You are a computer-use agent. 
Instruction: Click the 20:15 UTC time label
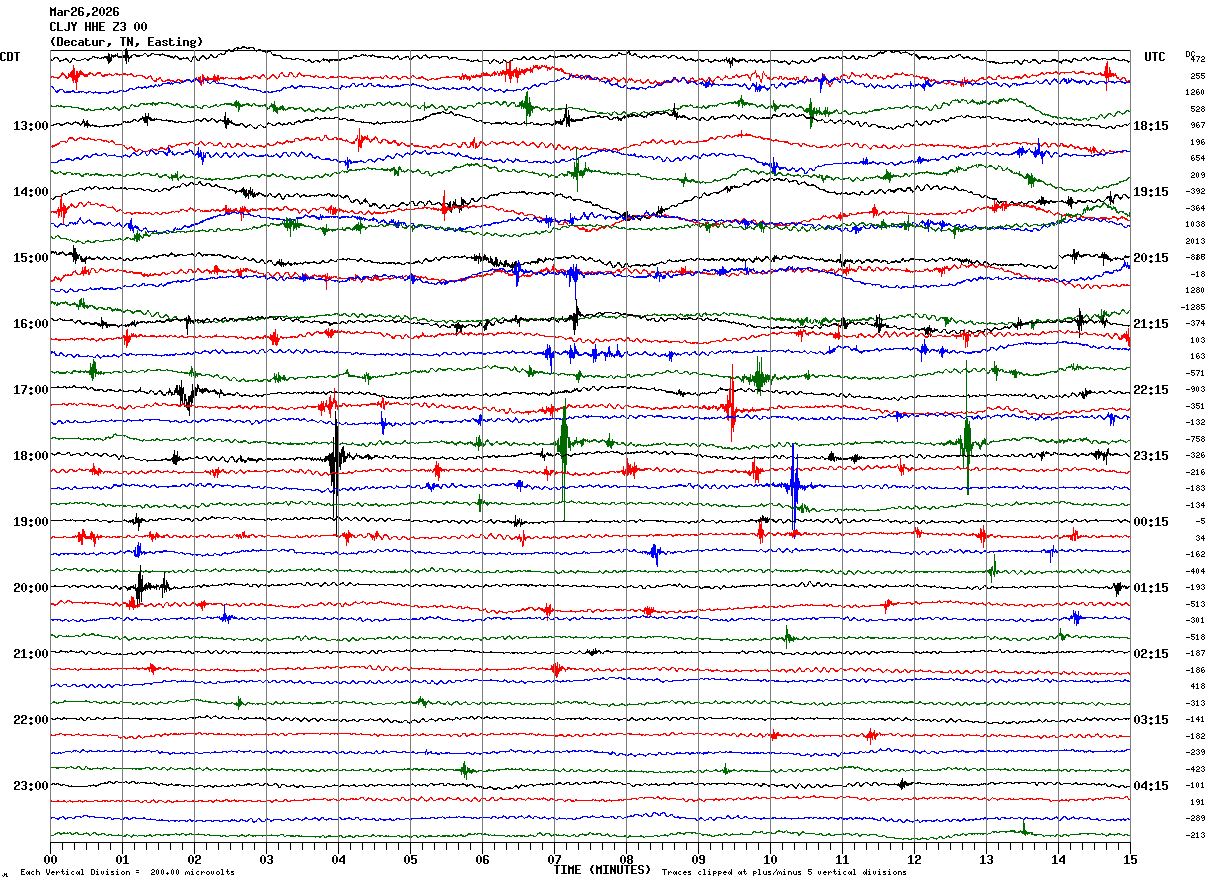1151,258
